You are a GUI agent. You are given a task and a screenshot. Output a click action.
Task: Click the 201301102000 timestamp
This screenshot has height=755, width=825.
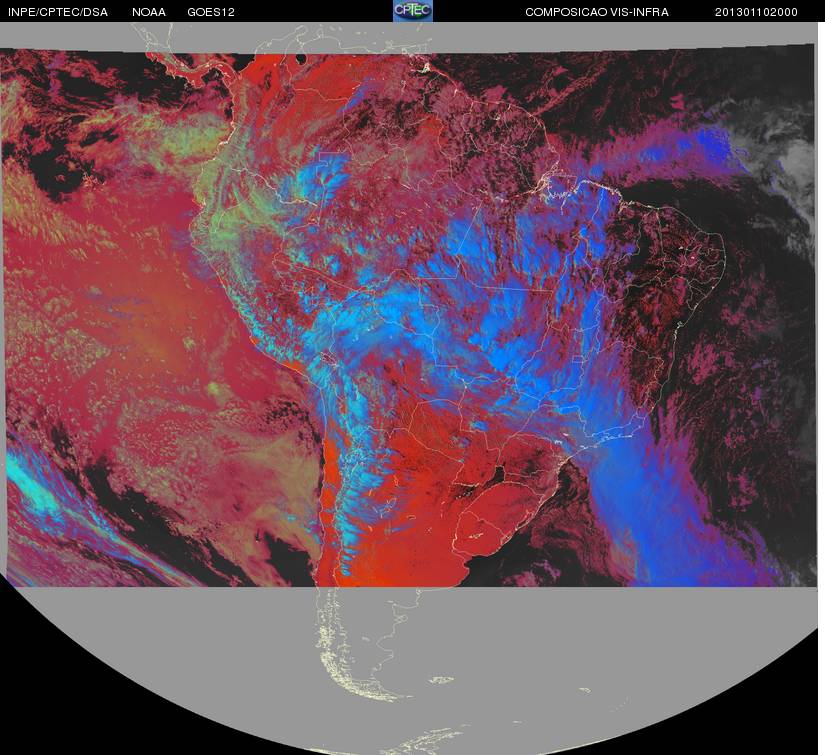tap(756, 12)
